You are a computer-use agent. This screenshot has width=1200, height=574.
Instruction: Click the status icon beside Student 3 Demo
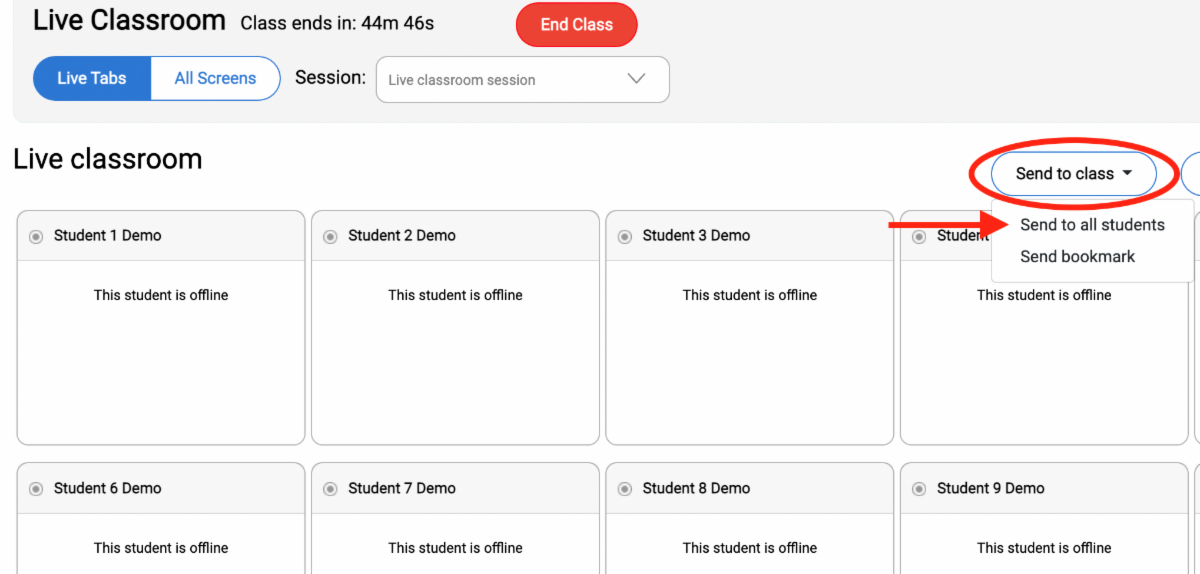tap(625, 237)
